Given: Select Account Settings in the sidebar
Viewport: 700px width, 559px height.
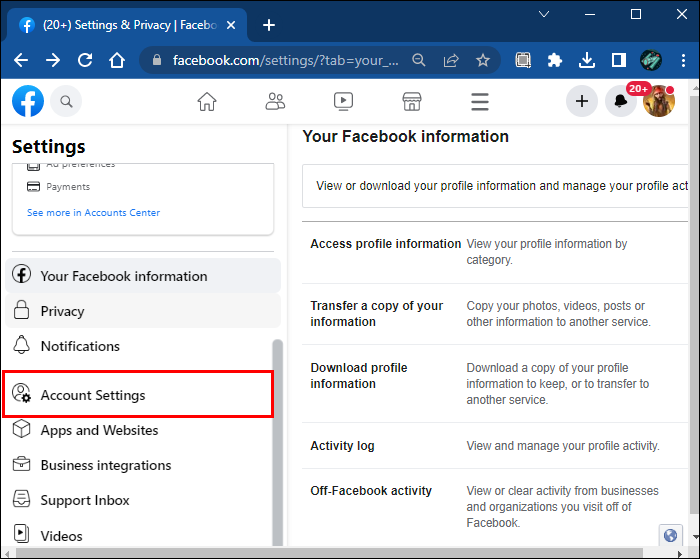Looking at the screenshot, I should [x=93, y=395].
